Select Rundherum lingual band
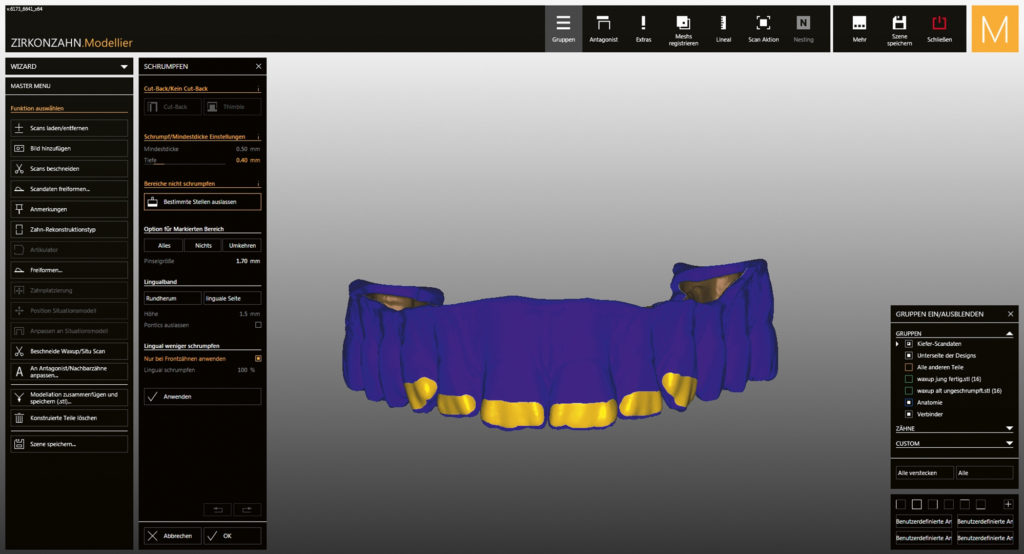Screen dimensions: 1024x554 pyautogui.click(x=172, y=299)
